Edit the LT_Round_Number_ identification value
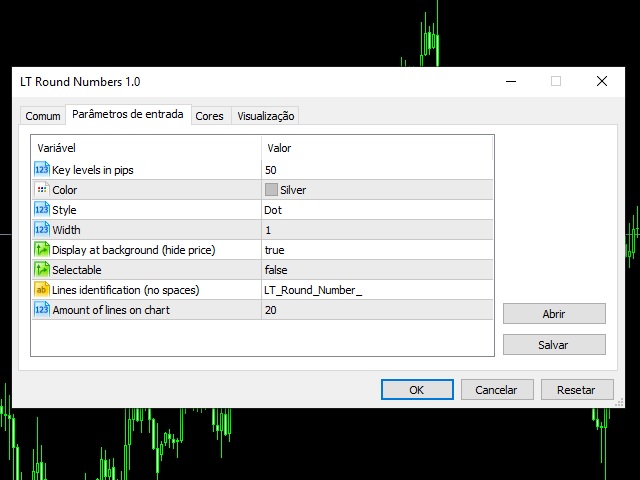Screen dimensions: 640x480 (377, 290)
